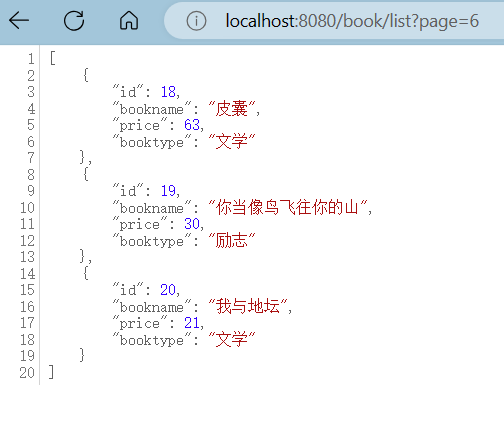Viewport: 504px width, 429px height.
Task: Select the price value 21
Action: [x=192, y=323]
